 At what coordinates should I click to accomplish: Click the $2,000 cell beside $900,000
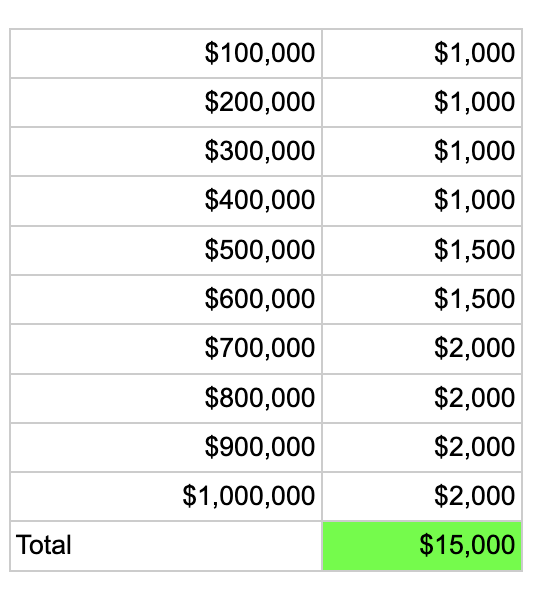click(422, 447)
